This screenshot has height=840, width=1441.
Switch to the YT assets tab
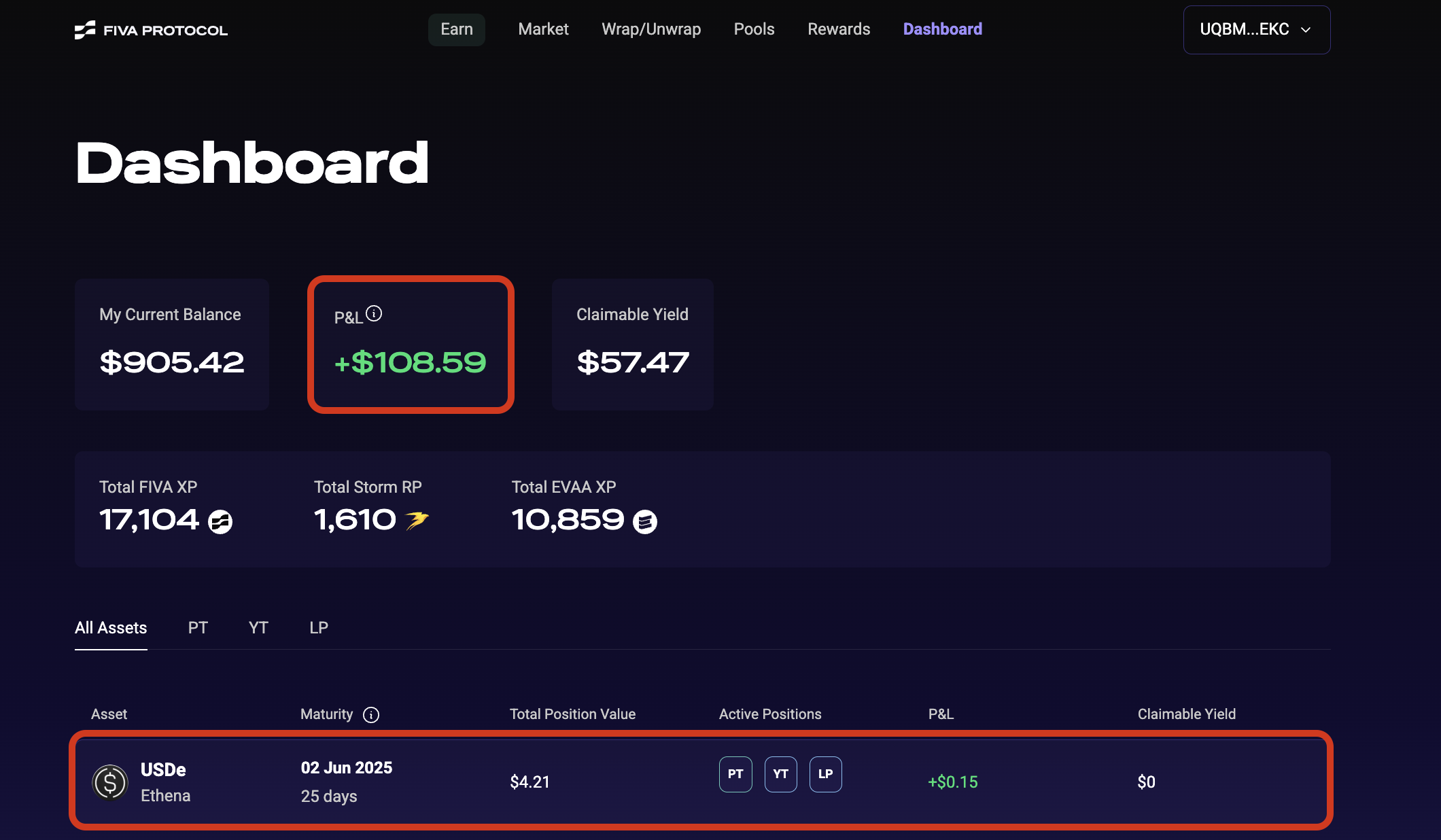pyautogui.click(x=258, y=627)
